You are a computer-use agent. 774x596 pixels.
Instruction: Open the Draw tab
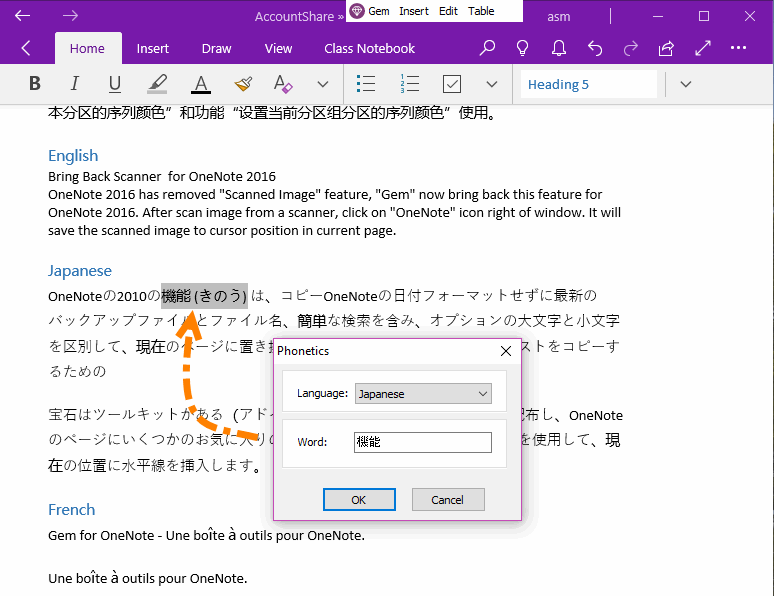point(216,48)
